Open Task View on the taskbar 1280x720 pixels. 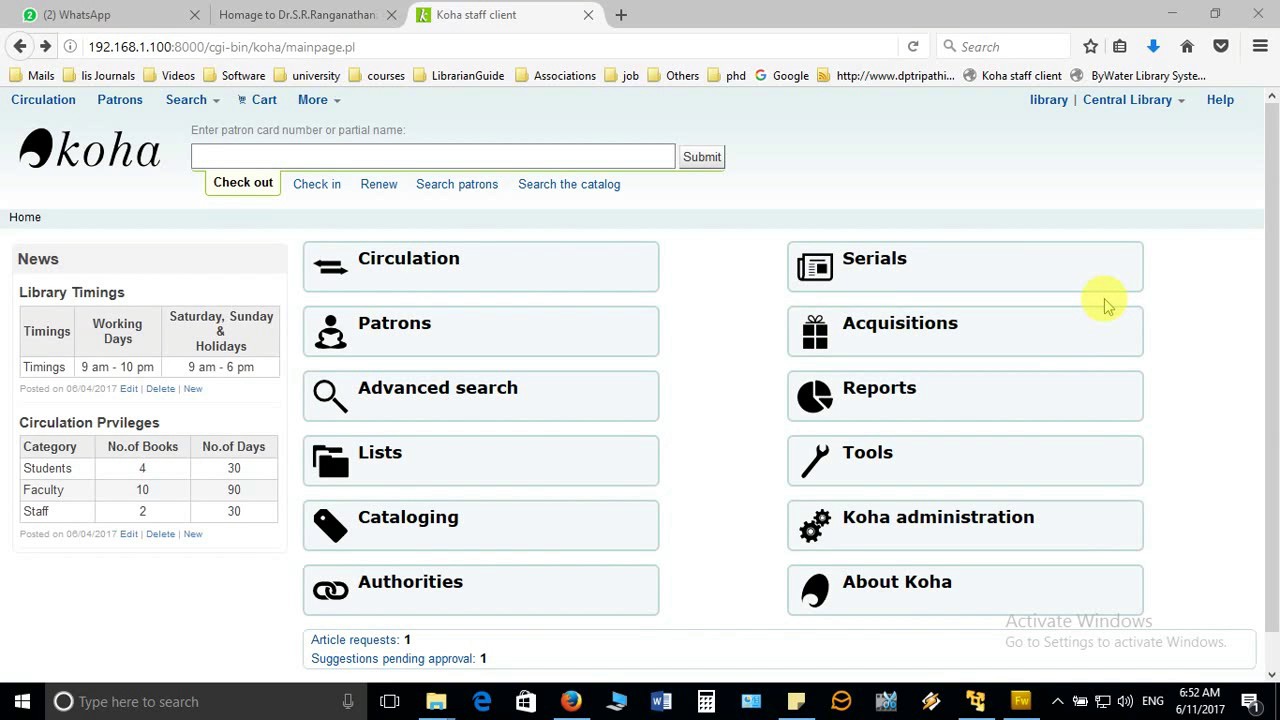390,701
